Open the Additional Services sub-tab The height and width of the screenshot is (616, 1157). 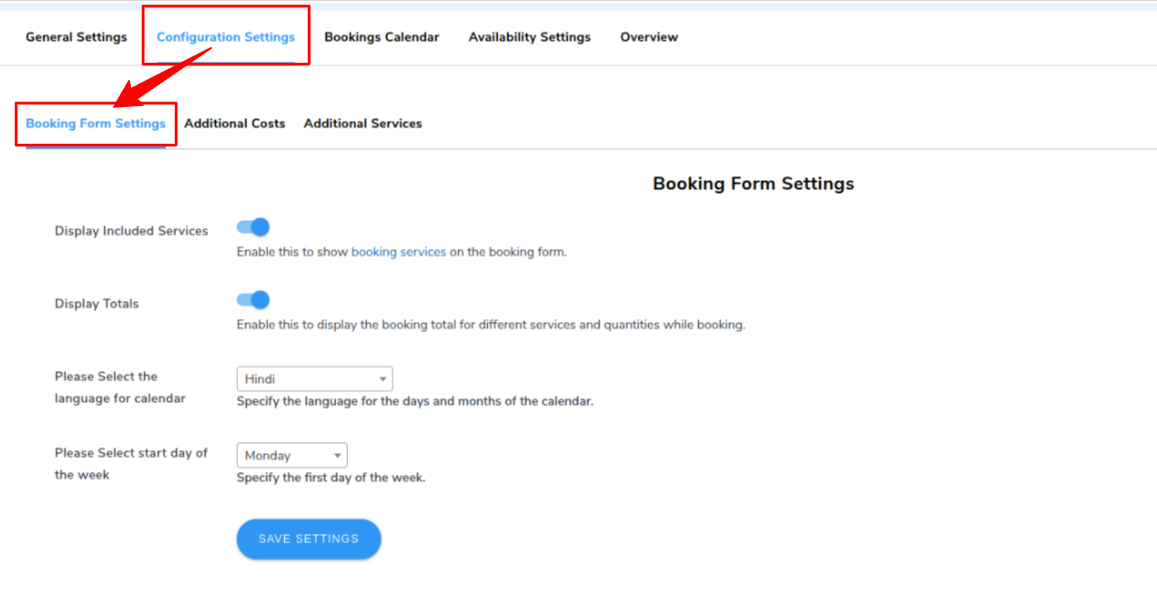pyautogui.click(x=363, y=124)
